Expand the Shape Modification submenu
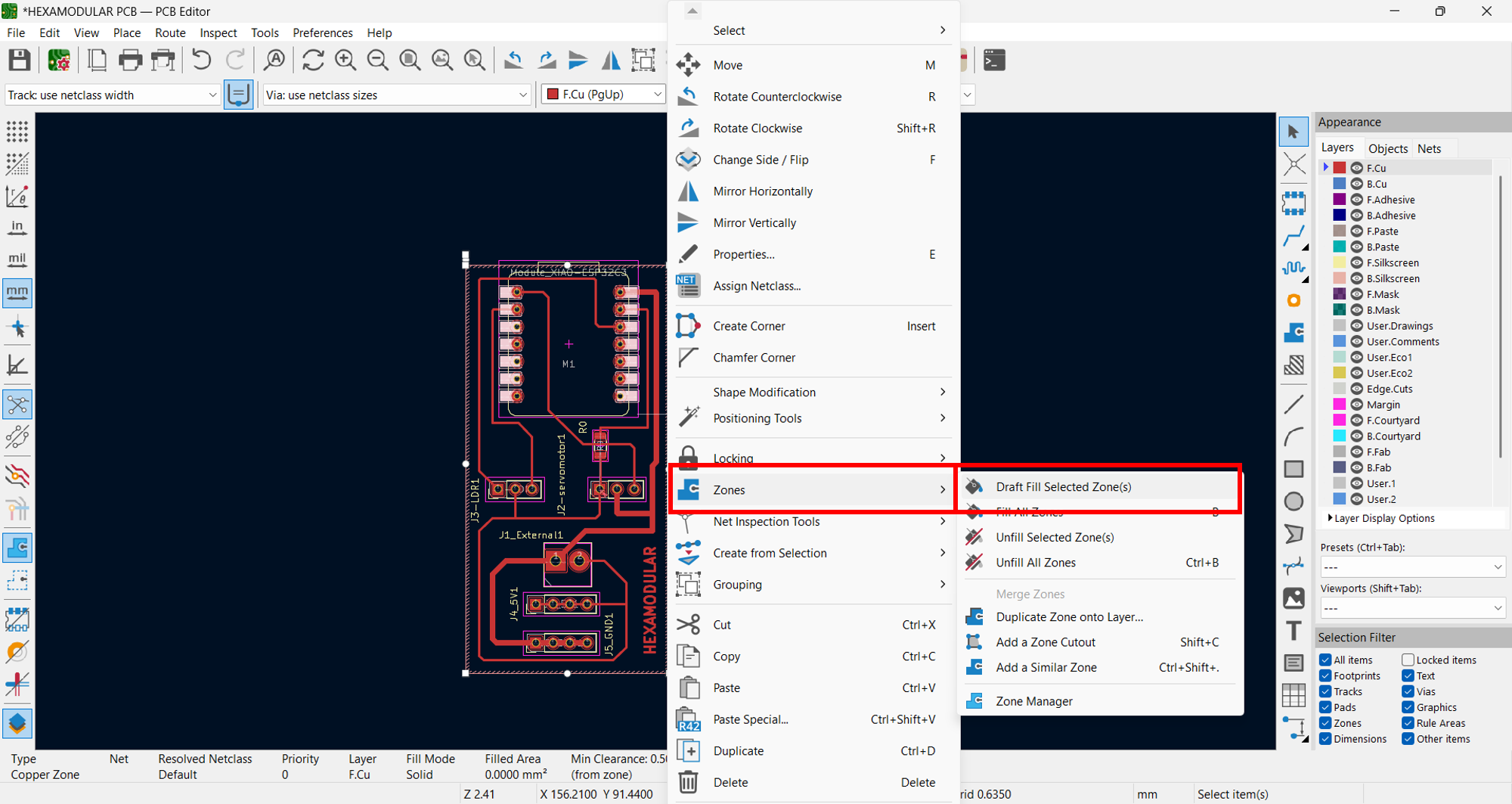1512x804 pixels. coord(813,392)
